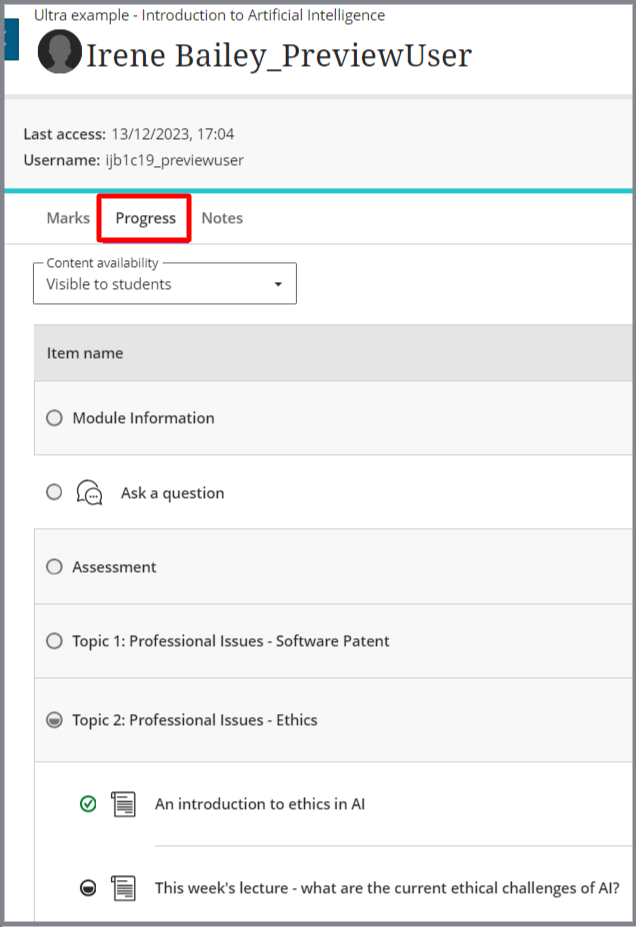
Task: Collapse Topic 2: Professional Issues - Ethics
Action: 195,720
